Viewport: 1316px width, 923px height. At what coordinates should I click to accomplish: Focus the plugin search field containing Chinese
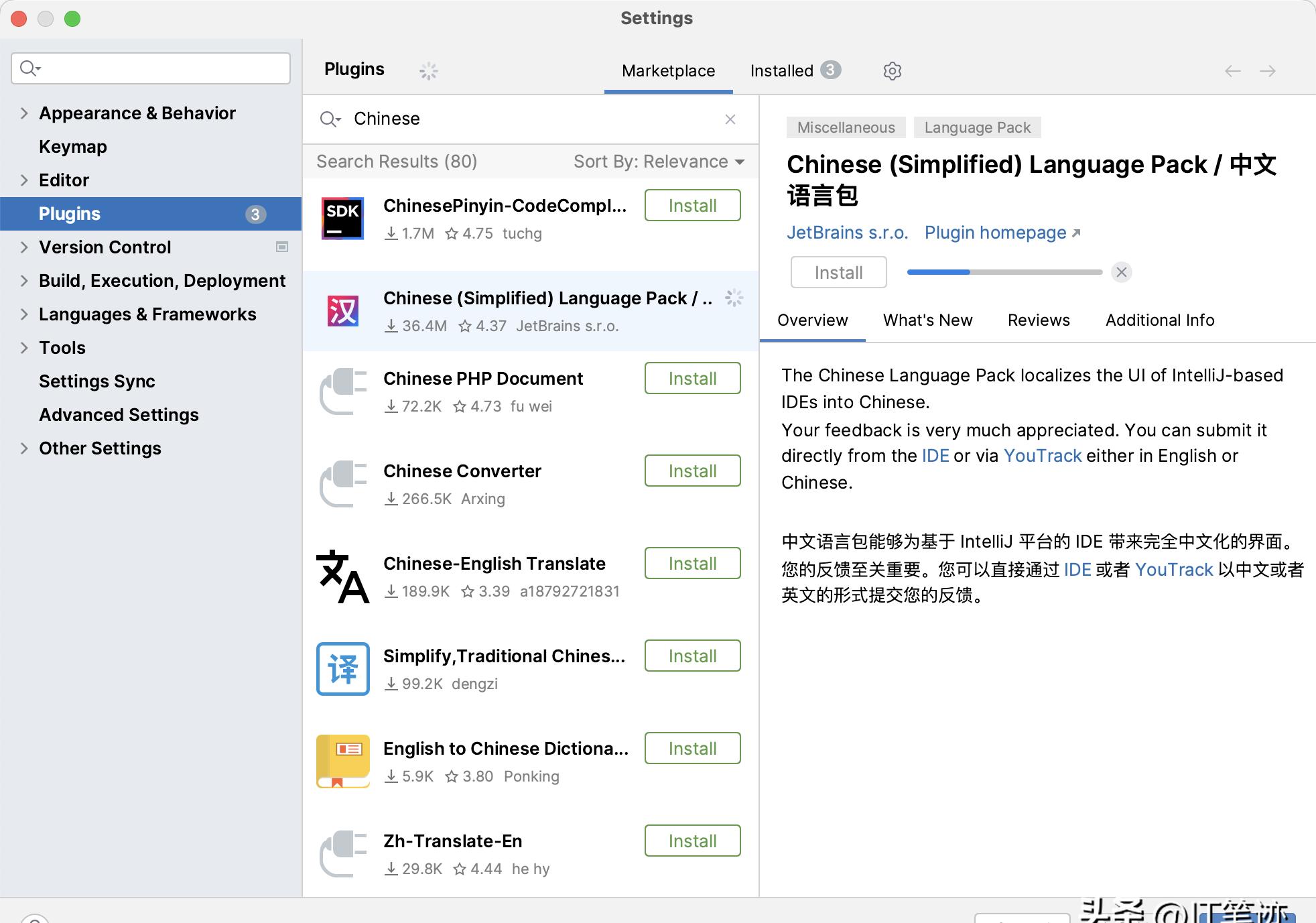[531, 119]
